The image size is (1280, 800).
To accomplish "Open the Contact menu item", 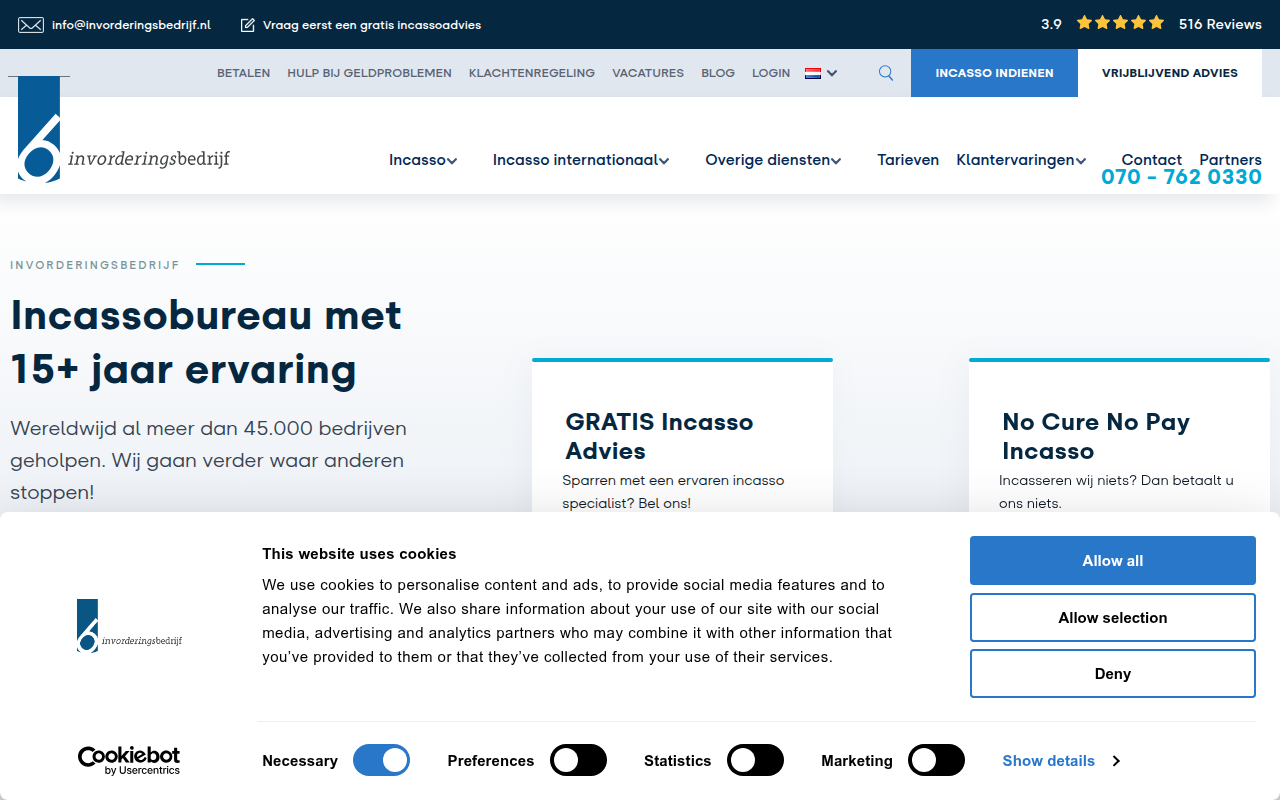I will tap(1152, 160).
